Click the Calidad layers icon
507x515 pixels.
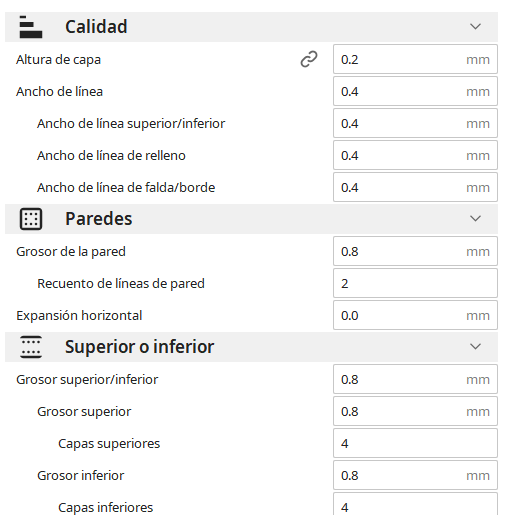31,27
